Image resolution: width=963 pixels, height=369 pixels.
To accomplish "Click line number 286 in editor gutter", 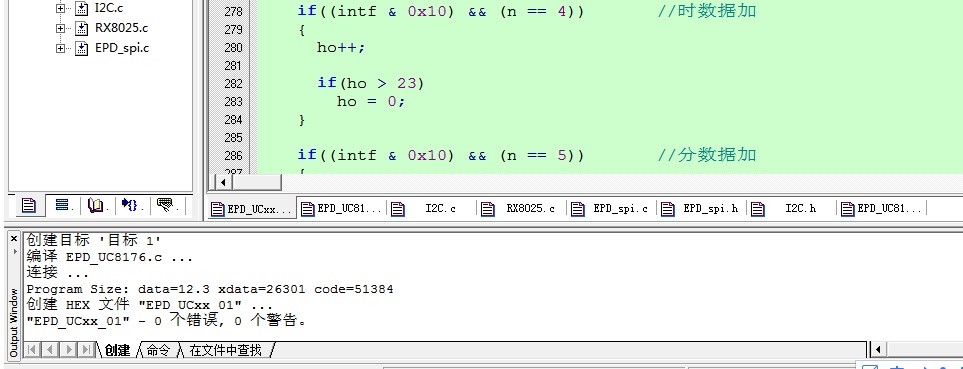I will point(233,155).
